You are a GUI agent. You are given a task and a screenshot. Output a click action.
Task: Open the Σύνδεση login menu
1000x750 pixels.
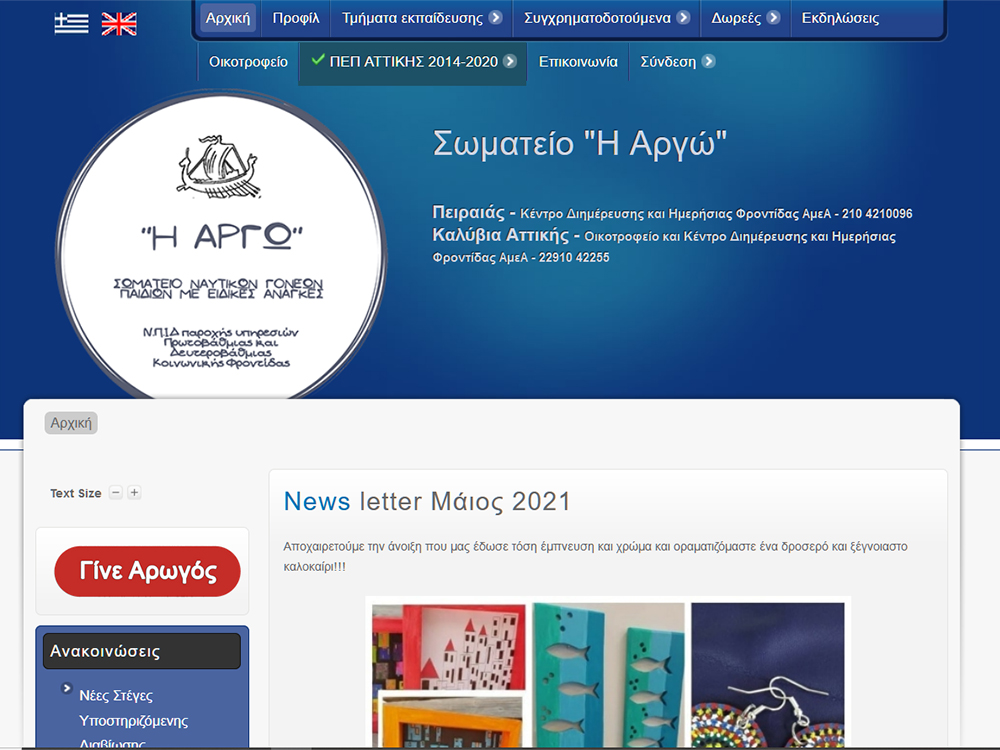[668, 62]
